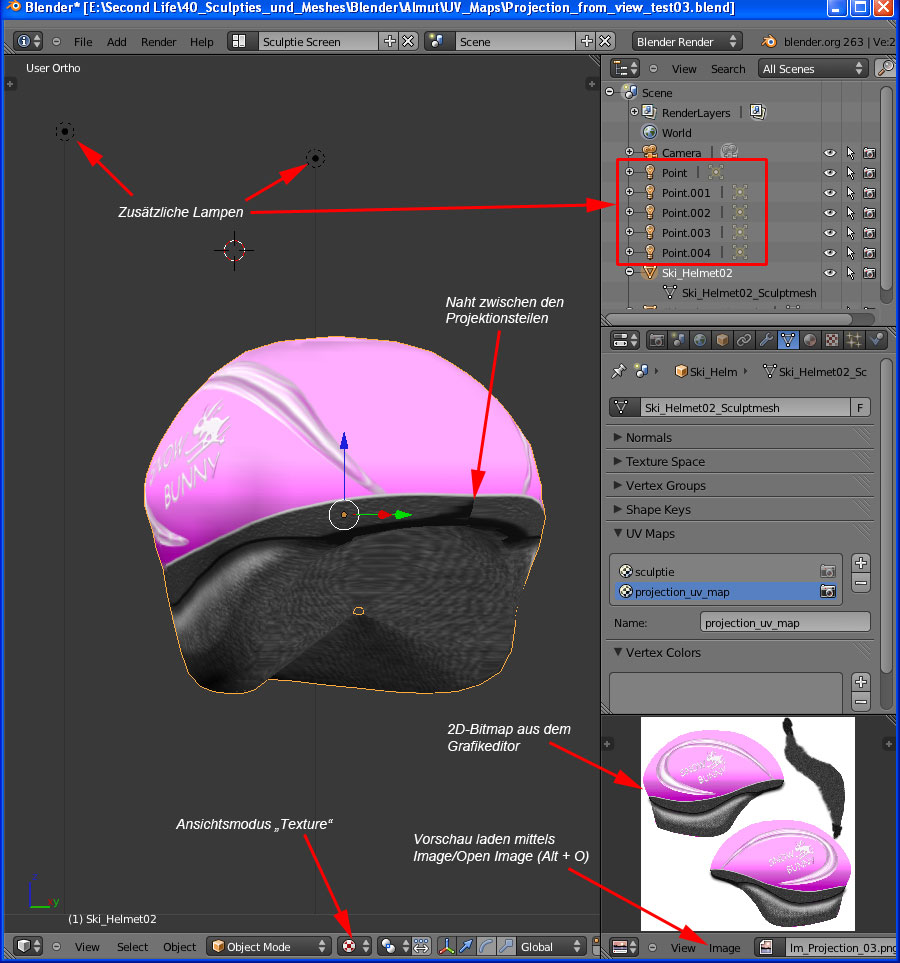Click the World properties globe icon
The image size is (900, 963).
click(x=700, y=340)
